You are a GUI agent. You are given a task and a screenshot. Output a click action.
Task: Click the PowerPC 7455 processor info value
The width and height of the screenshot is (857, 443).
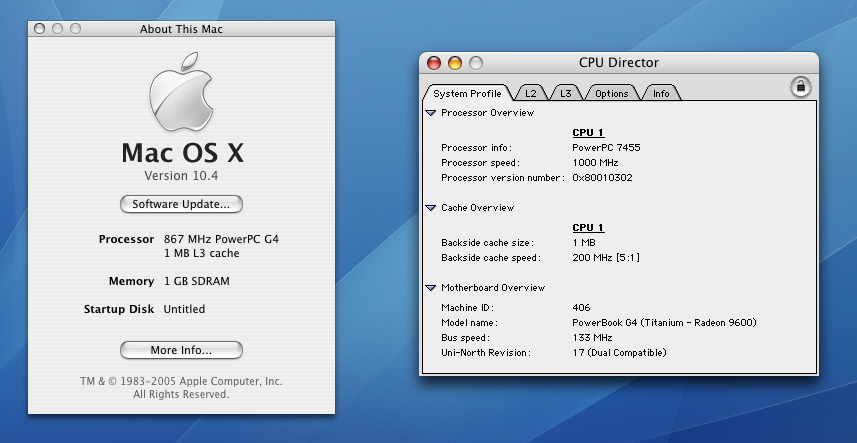pos(606,147)
